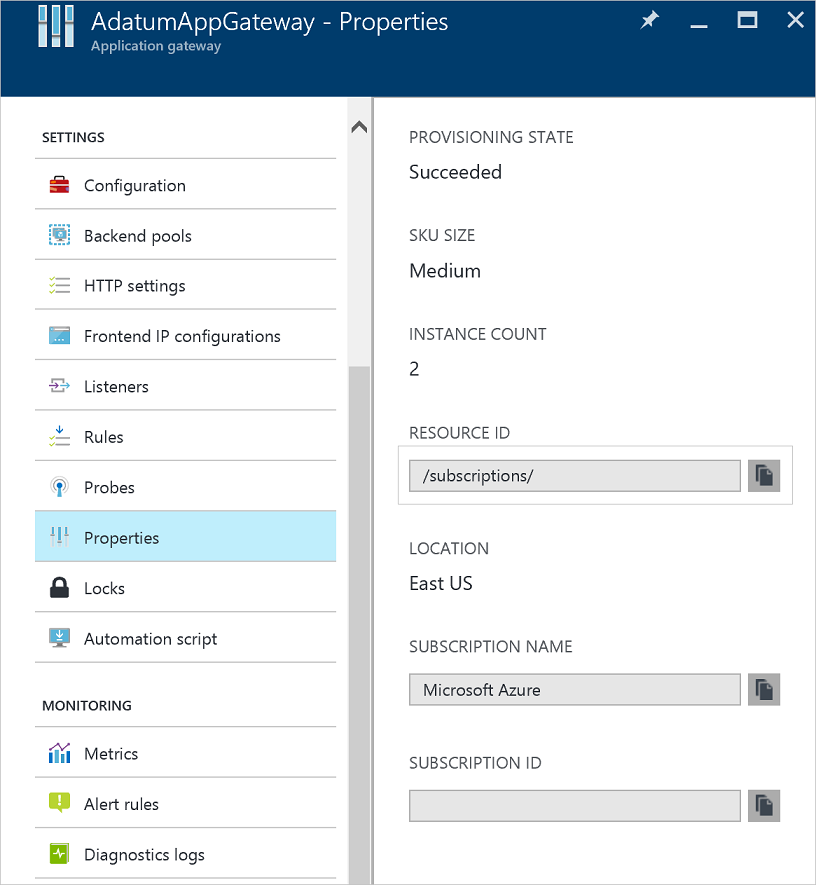Viewport: 816px width, 885px height.
Task: Click the Resource ID text field
Action: point(574,476)
